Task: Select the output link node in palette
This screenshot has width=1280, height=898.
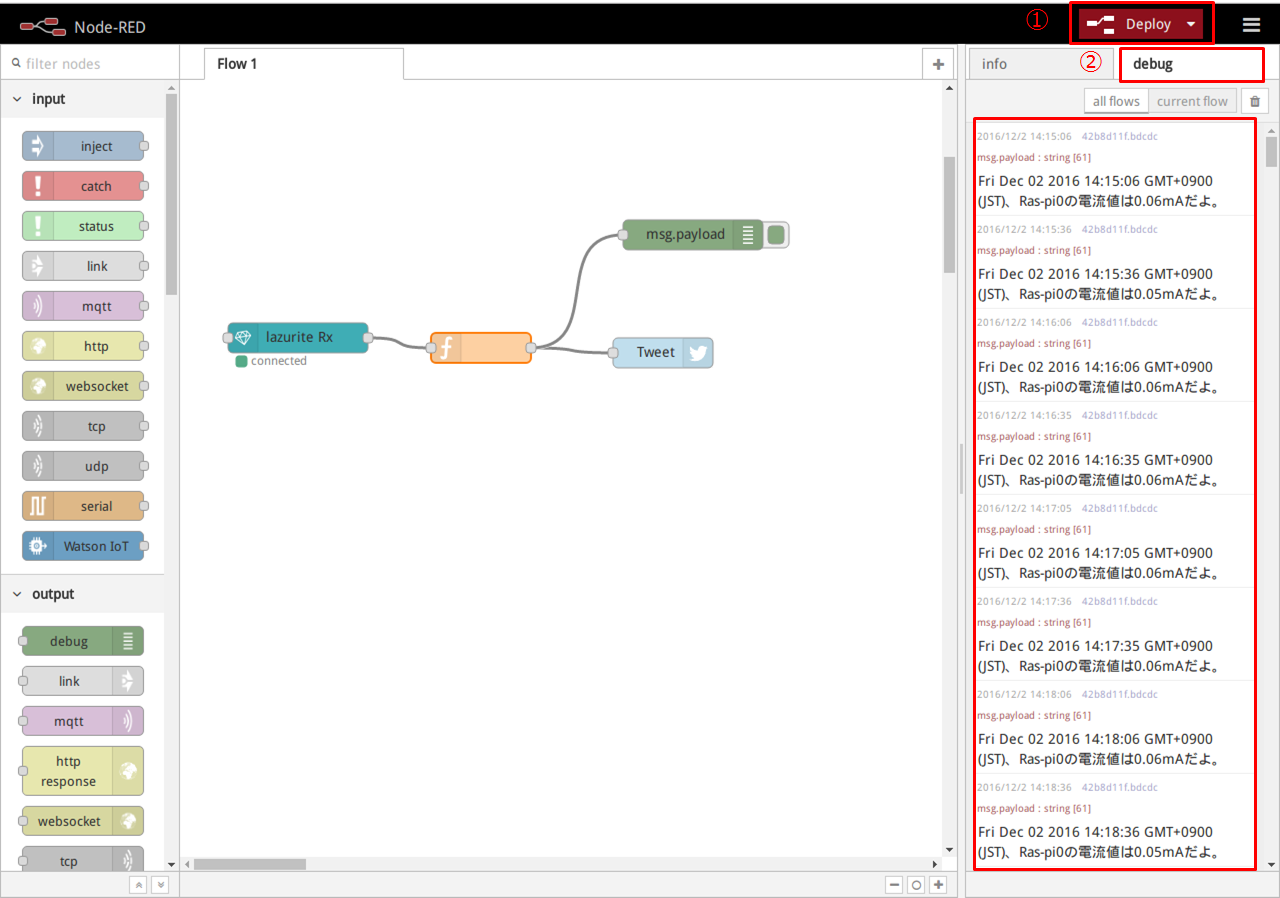Action: coord(83,681)
